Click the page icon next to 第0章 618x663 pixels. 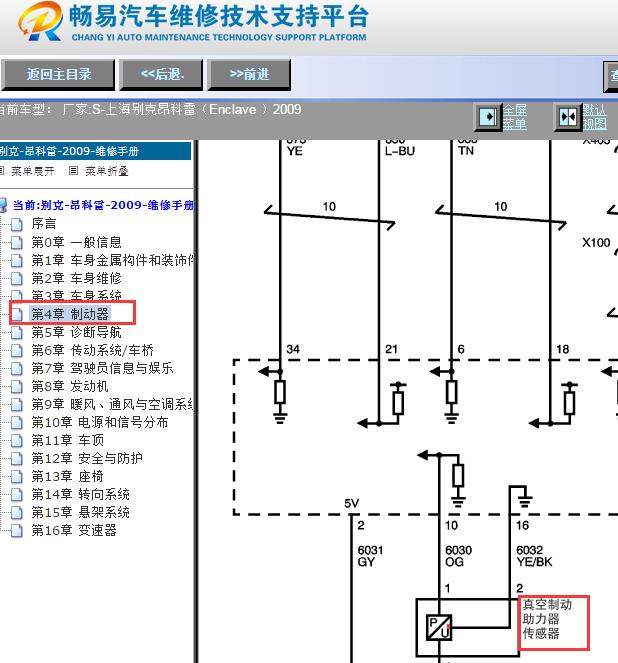pyautogui.click(x=16, y=242)
